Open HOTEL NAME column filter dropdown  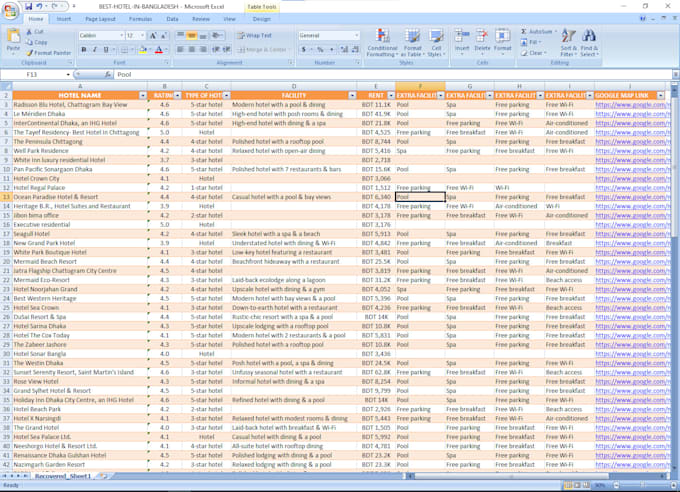pos(143,95)
